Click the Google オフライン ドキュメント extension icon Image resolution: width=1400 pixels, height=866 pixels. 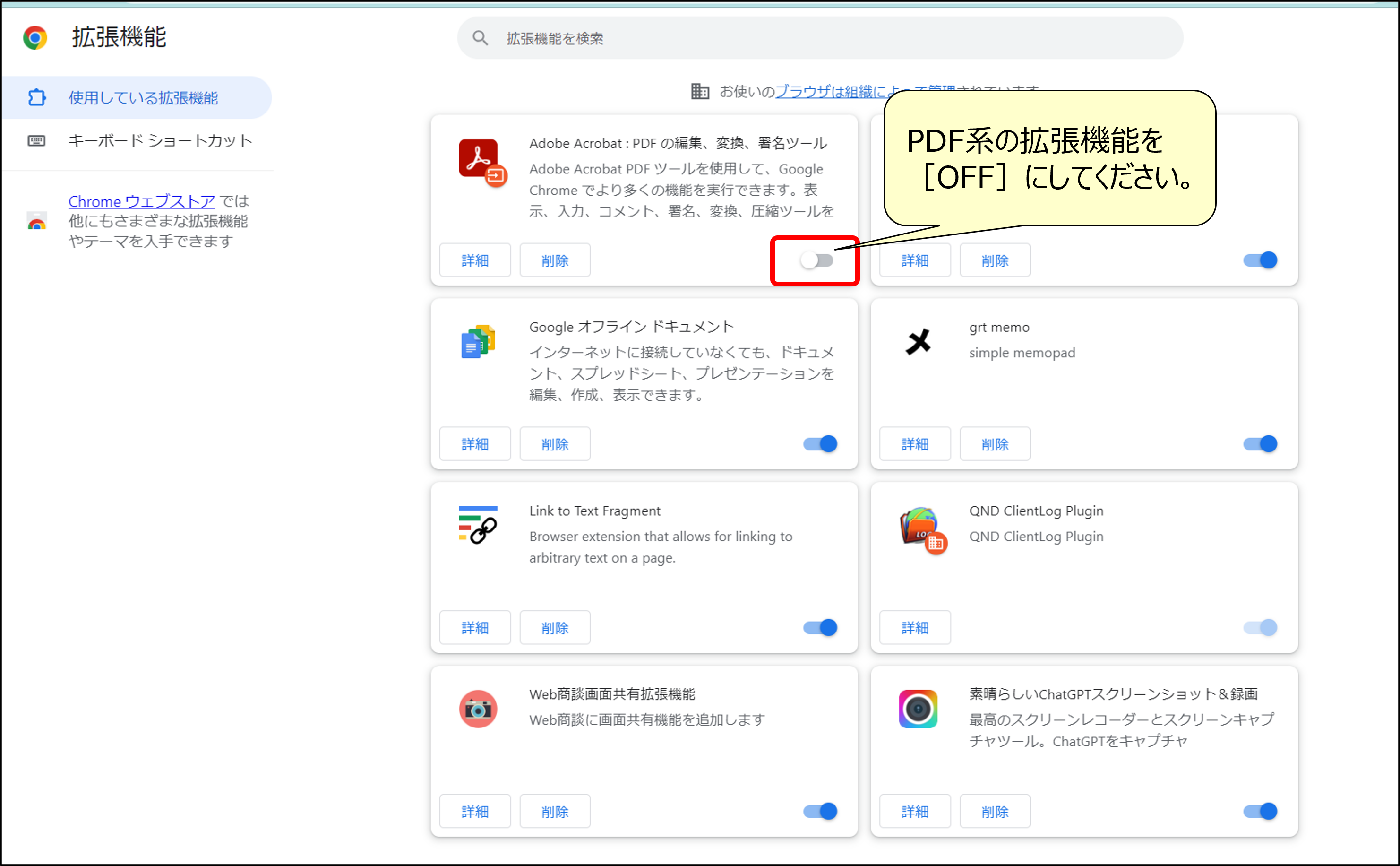479,342
